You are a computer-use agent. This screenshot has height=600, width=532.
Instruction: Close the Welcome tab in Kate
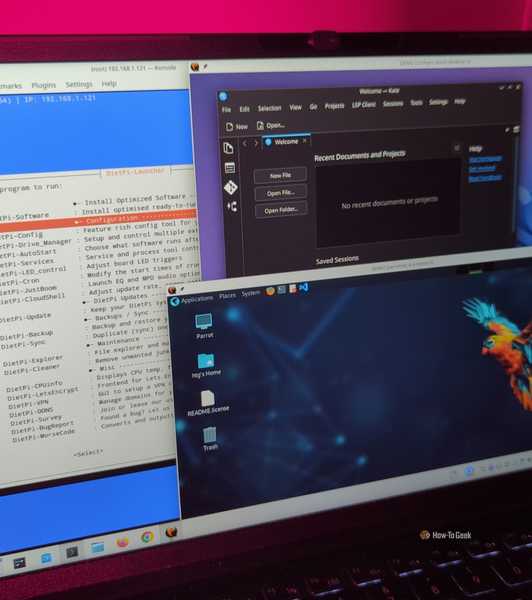click(x=305, y=141)
